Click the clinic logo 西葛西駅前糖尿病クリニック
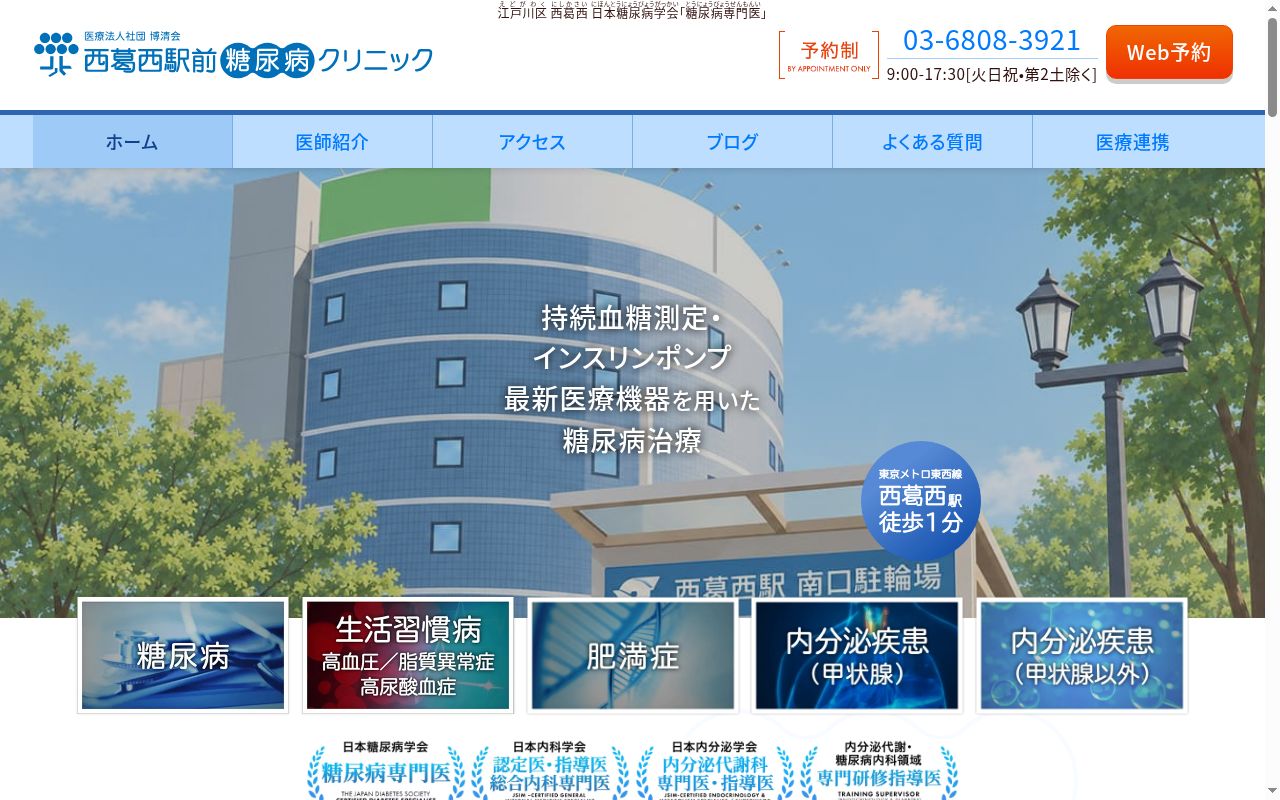1280x800 pixels. 234,54
